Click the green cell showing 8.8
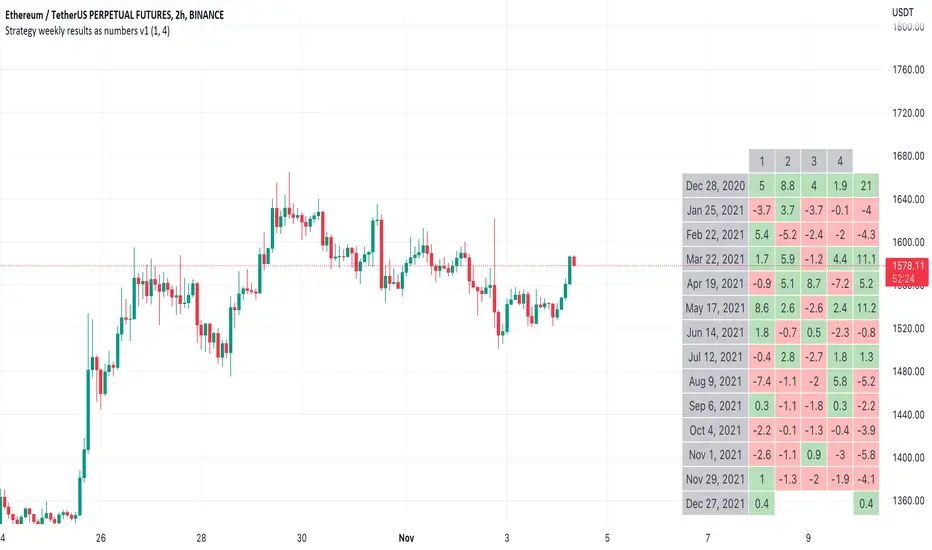This screenshot has height=550, width=932. tap(788, 184)
